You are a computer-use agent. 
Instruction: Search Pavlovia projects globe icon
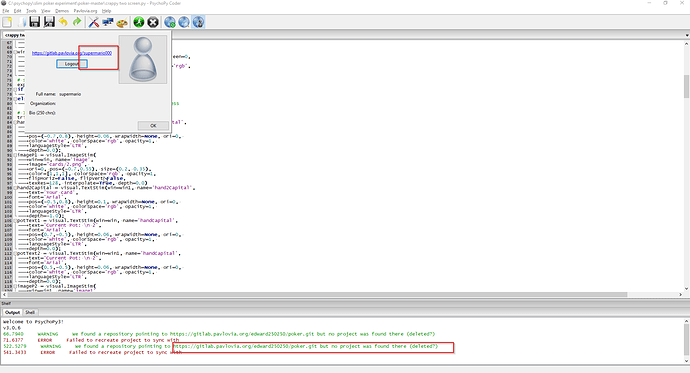click(184, 22)
